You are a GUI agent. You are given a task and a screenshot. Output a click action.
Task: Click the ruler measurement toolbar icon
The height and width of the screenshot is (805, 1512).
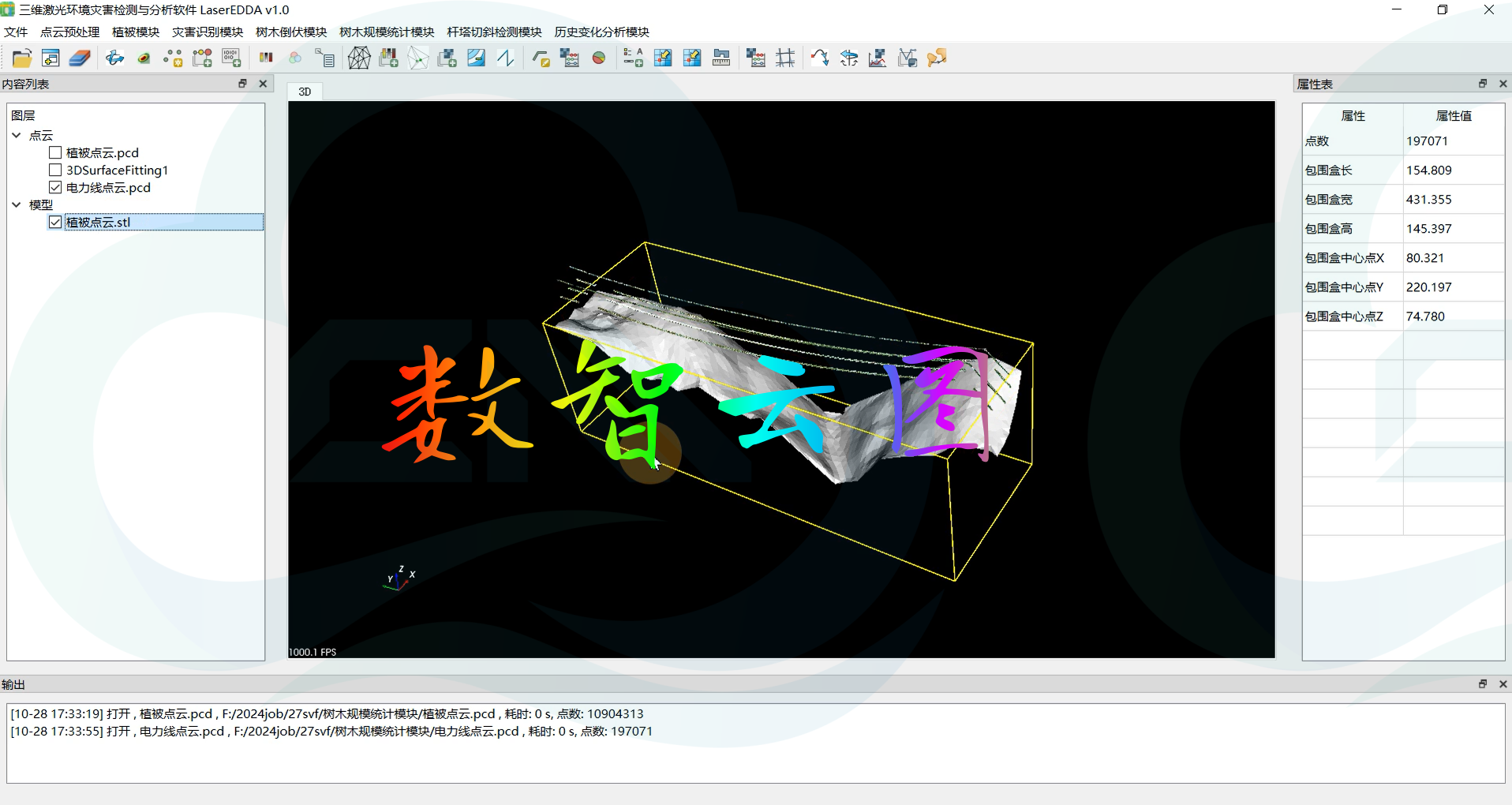tap(721, 58)
